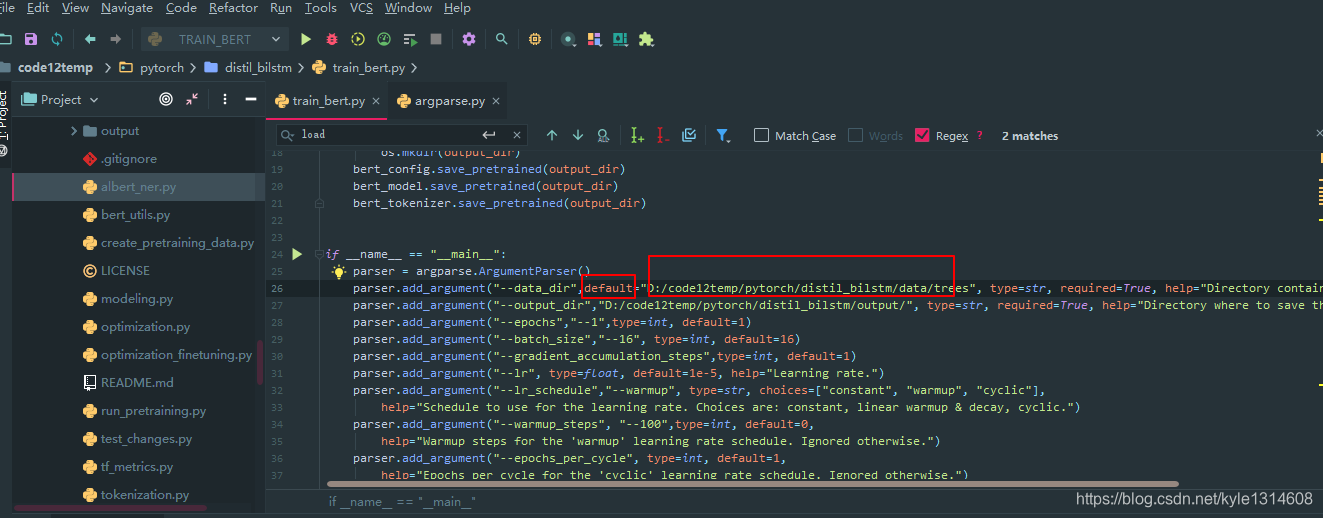Image resolution: width=1323 pixels, height=518 pixels.
Task: Navigate back with left arrow icon
Action: click(x=90, y=40)
